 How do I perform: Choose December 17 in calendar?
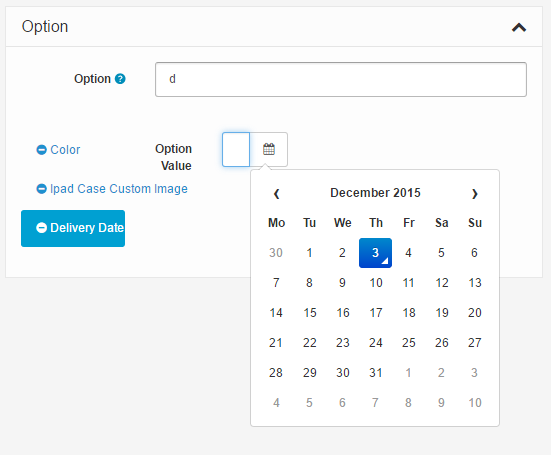coord(375,313)
